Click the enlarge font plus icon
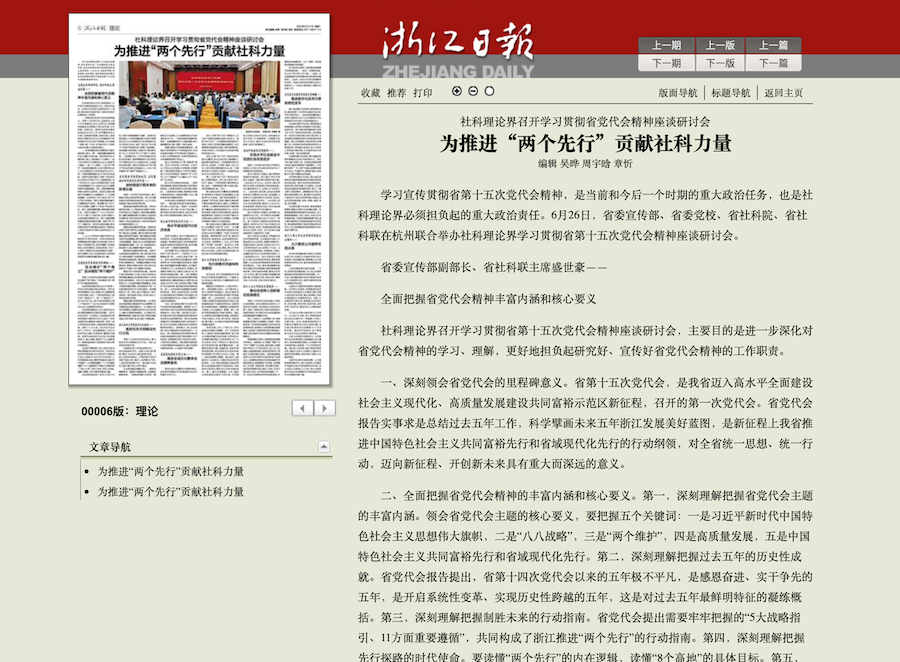Image resolution: width=900 pixels, height=662 pixels. [x=457, y=91]
